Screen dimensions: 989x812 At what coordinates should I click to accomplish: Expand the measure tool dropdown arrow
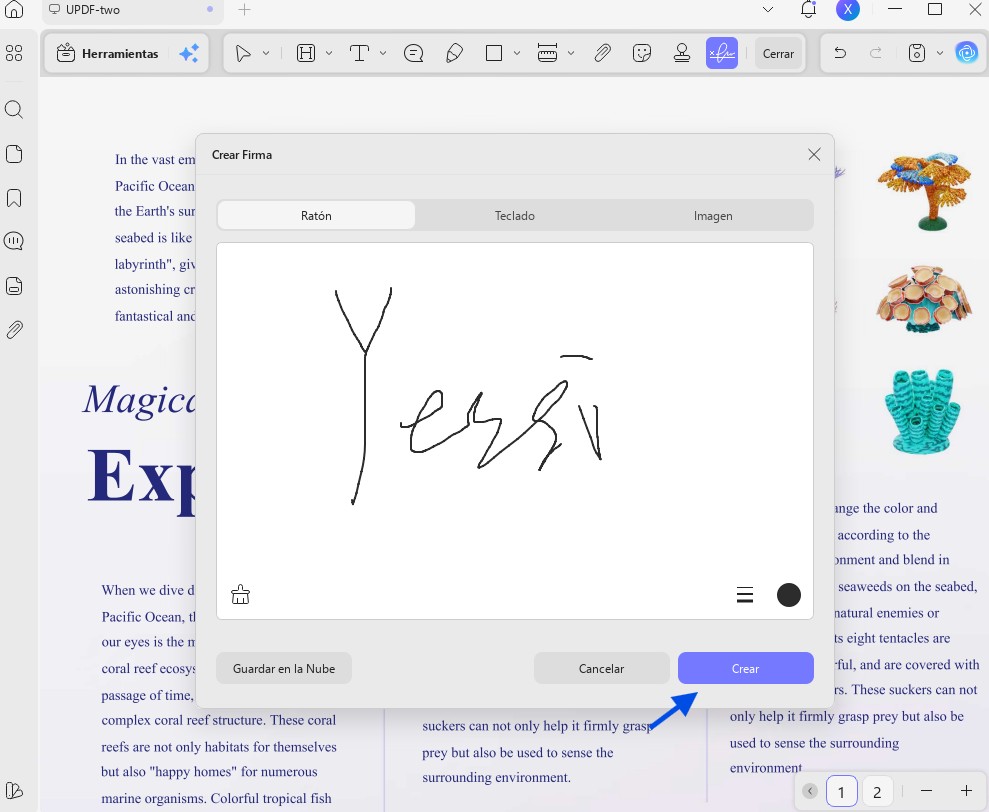[571, 53]
